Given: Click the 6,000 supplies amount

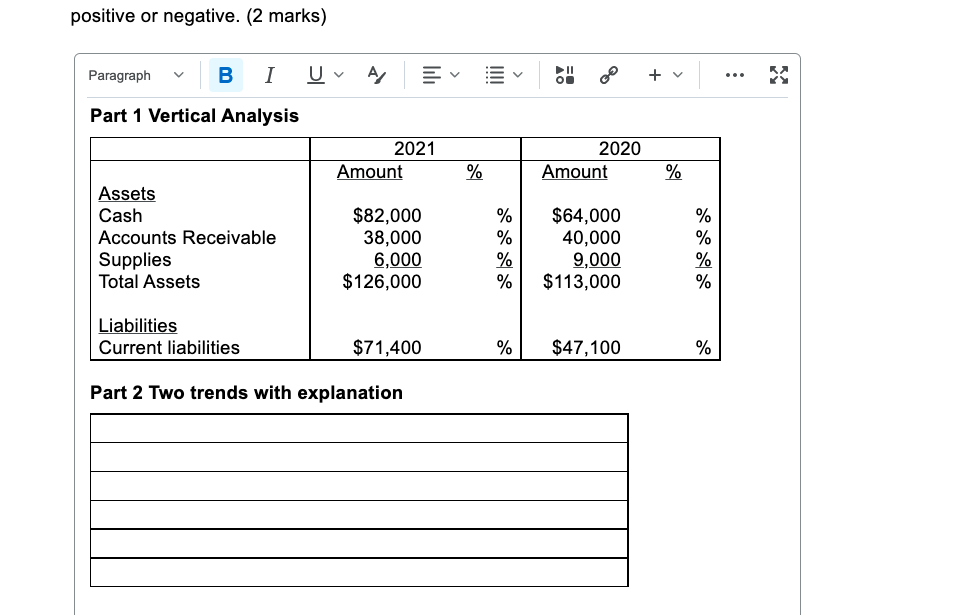Looking at the screenshot, I should click(x=397, y=259).
